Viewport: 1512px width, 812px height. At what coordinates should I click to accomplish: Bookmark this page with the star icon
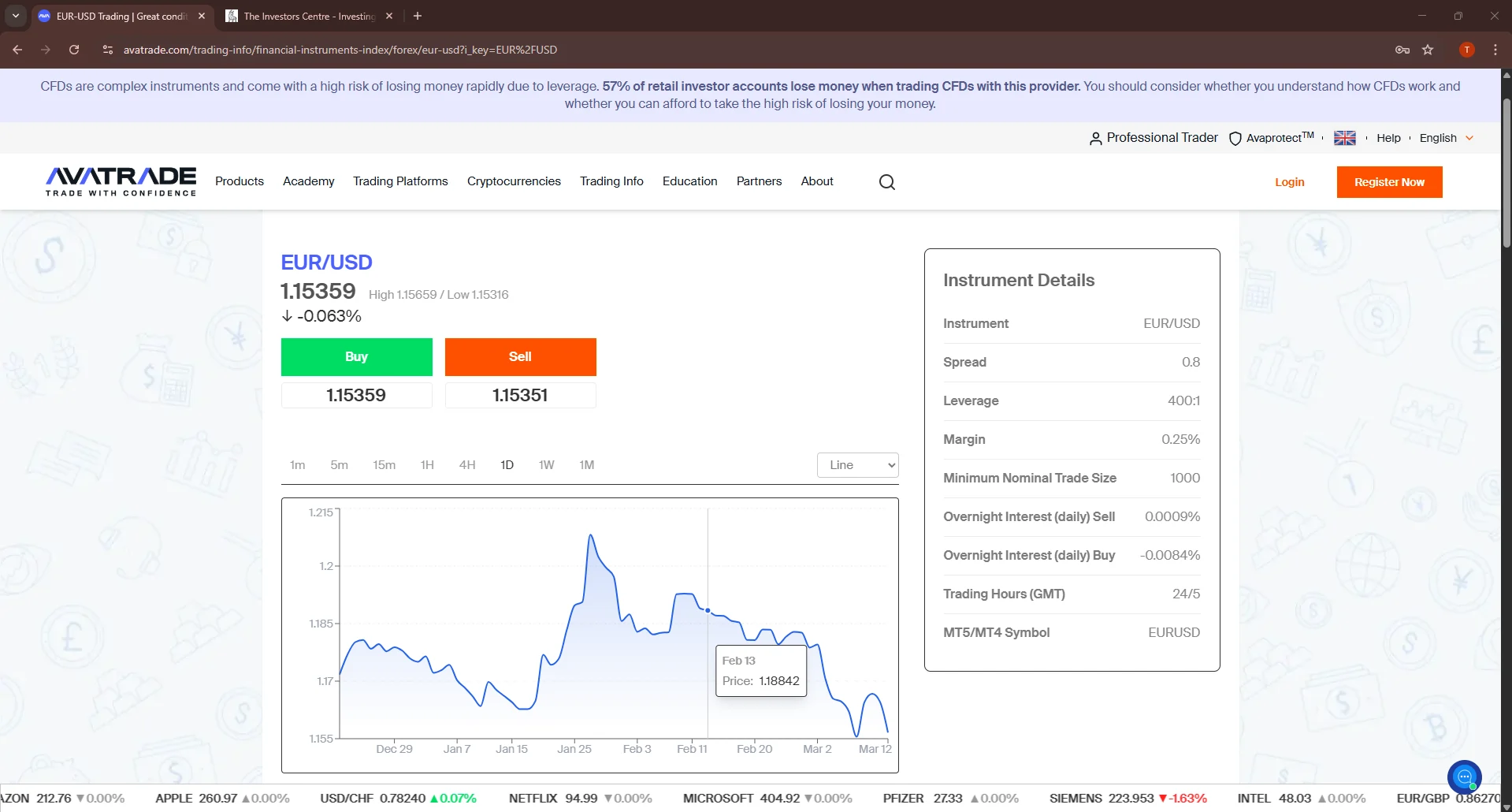point(1428,50)
